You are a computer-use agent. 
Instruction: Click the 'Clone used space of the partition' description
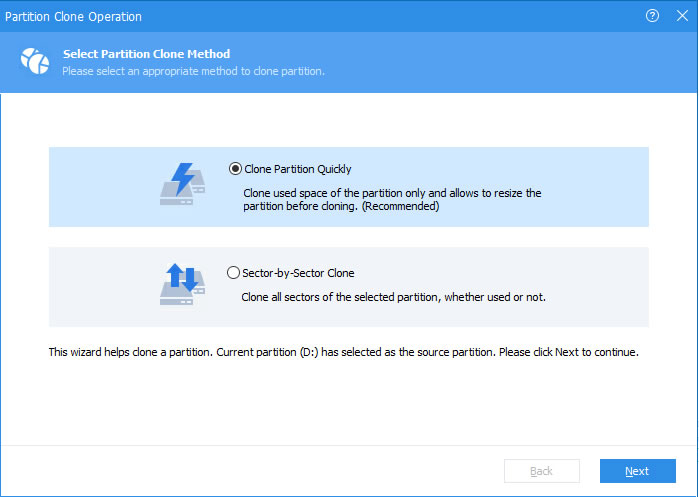[392, 199]
